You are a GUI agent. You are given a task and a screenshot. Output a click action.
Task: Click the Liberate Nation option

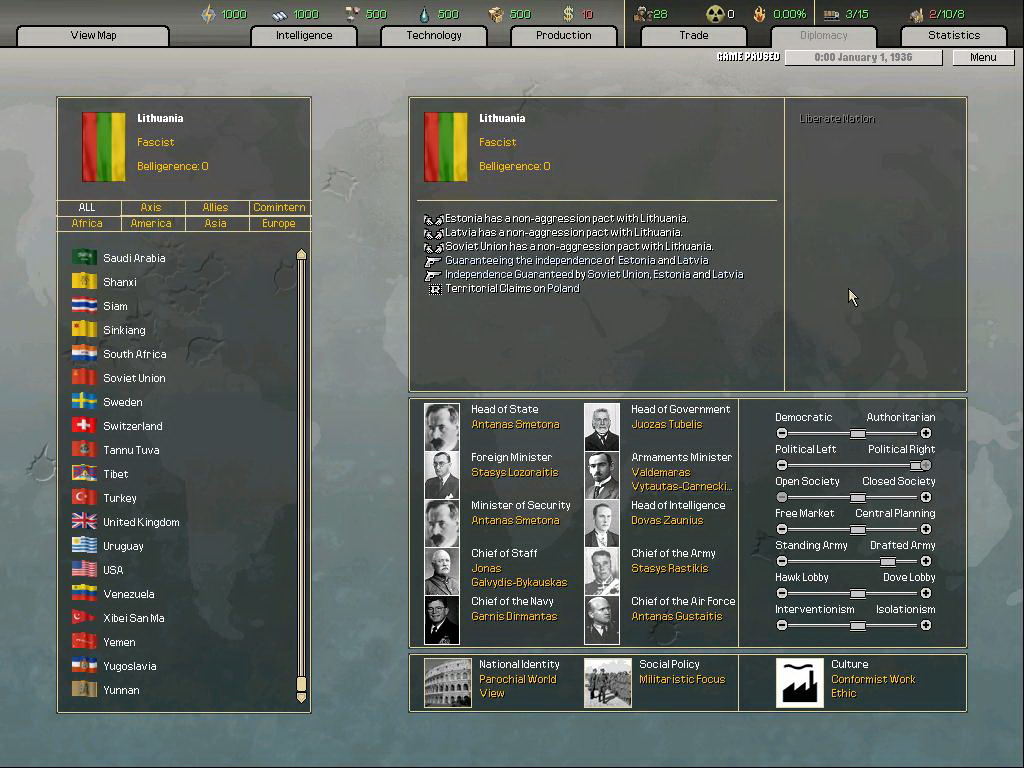837,119
